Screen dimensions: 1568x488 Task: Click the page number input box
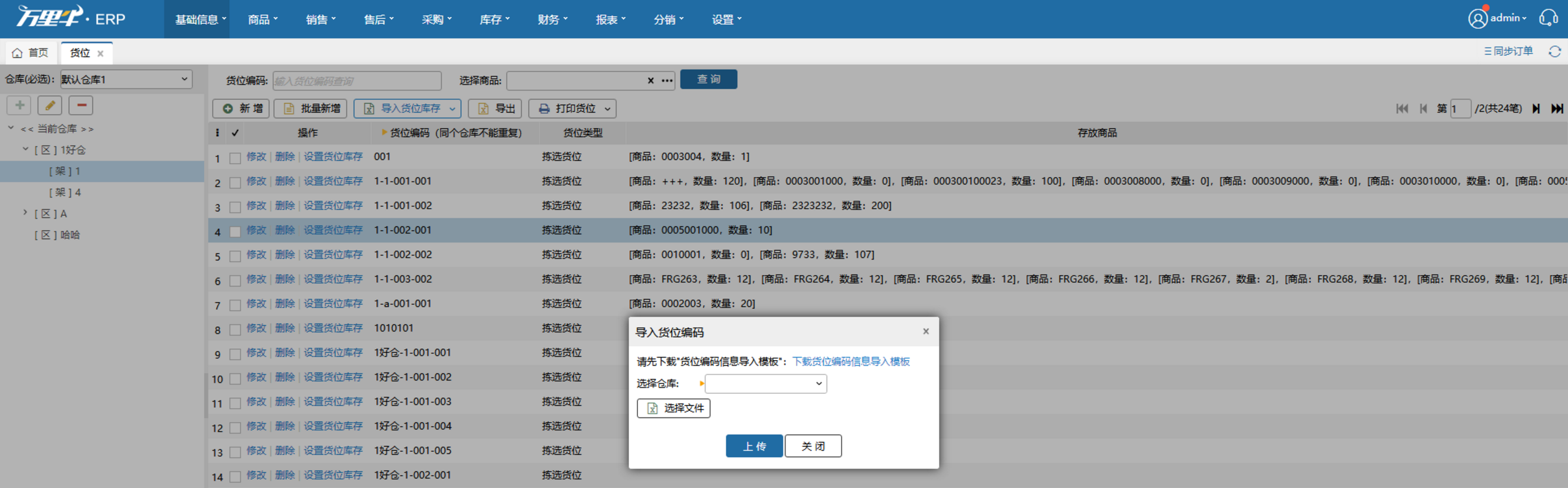[1460, 109]
